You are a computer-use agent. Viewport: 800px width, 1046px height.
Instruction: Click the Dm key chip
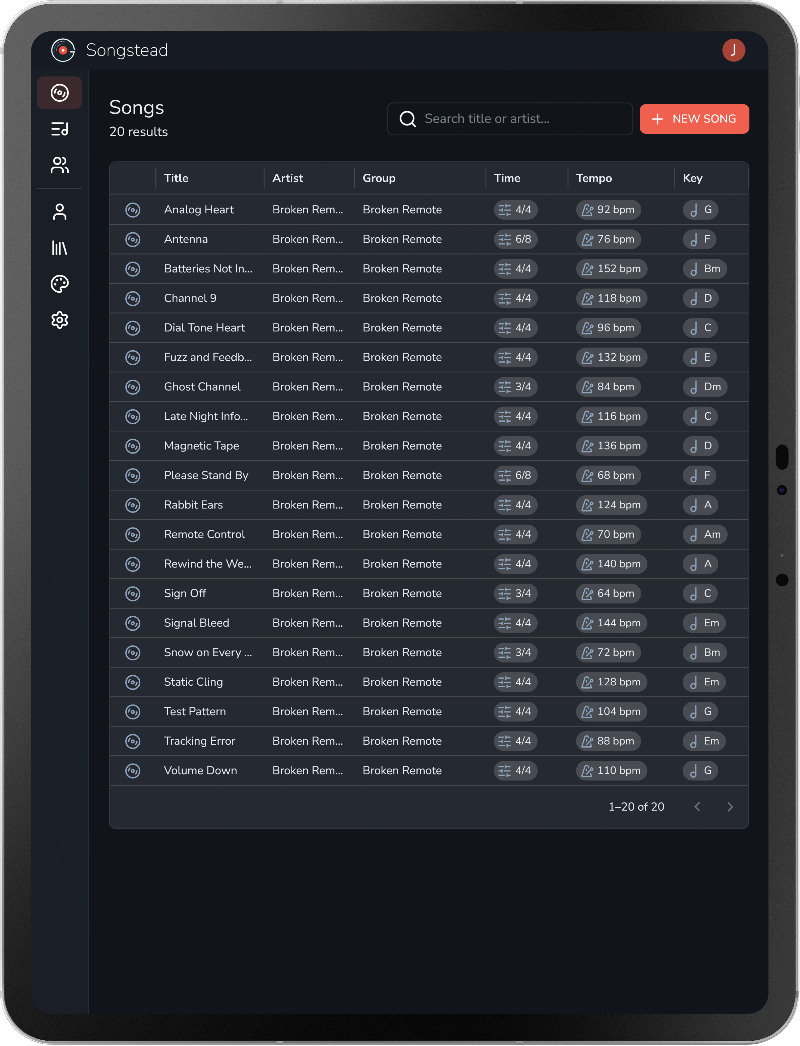(705, 387)
